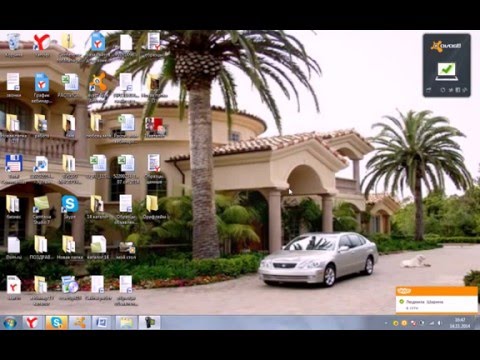
Task: Open Windows Explorer from the taskbar folder icon
Action: pyautogui.click(x=126, y=323)
